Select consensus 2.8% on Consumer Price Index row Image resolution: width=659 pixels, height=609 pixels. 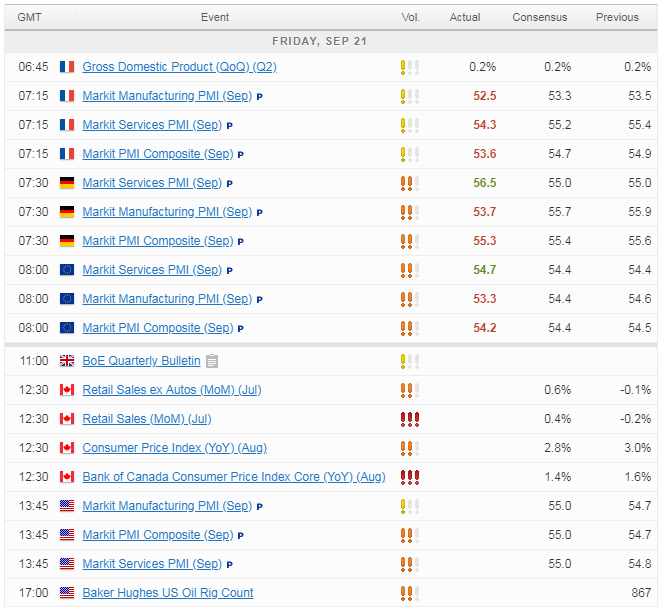557,448
